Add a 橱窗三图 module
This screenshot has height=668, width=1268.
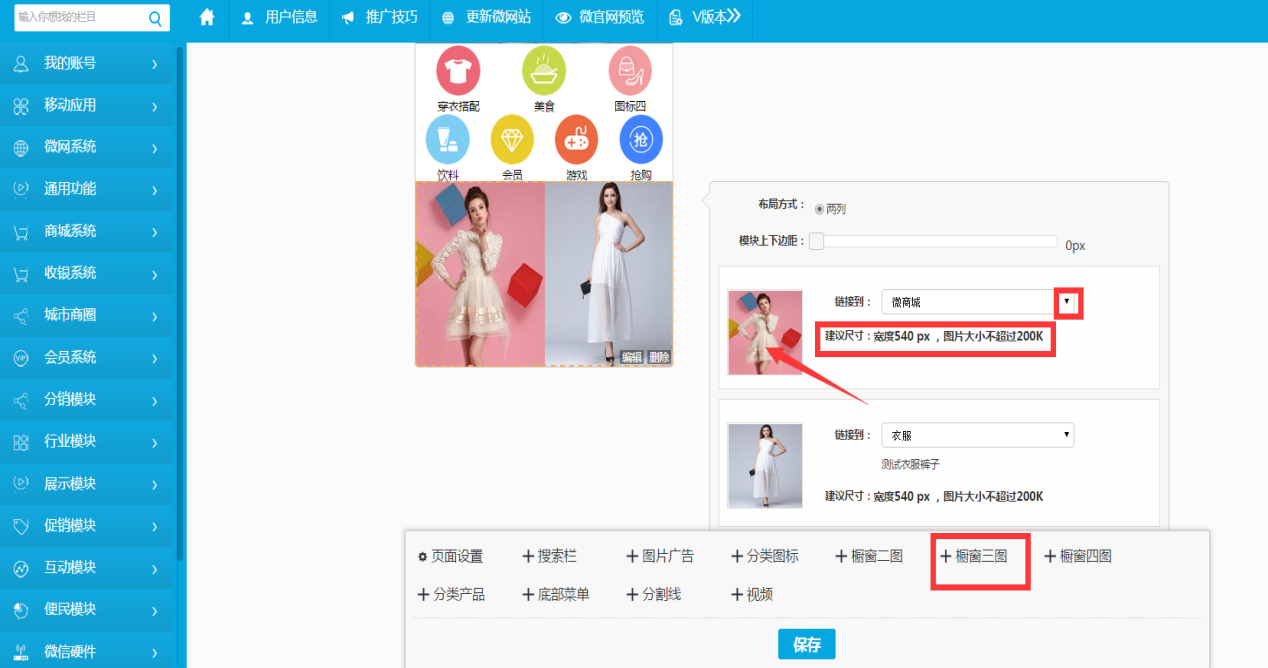tap(973, 556)
